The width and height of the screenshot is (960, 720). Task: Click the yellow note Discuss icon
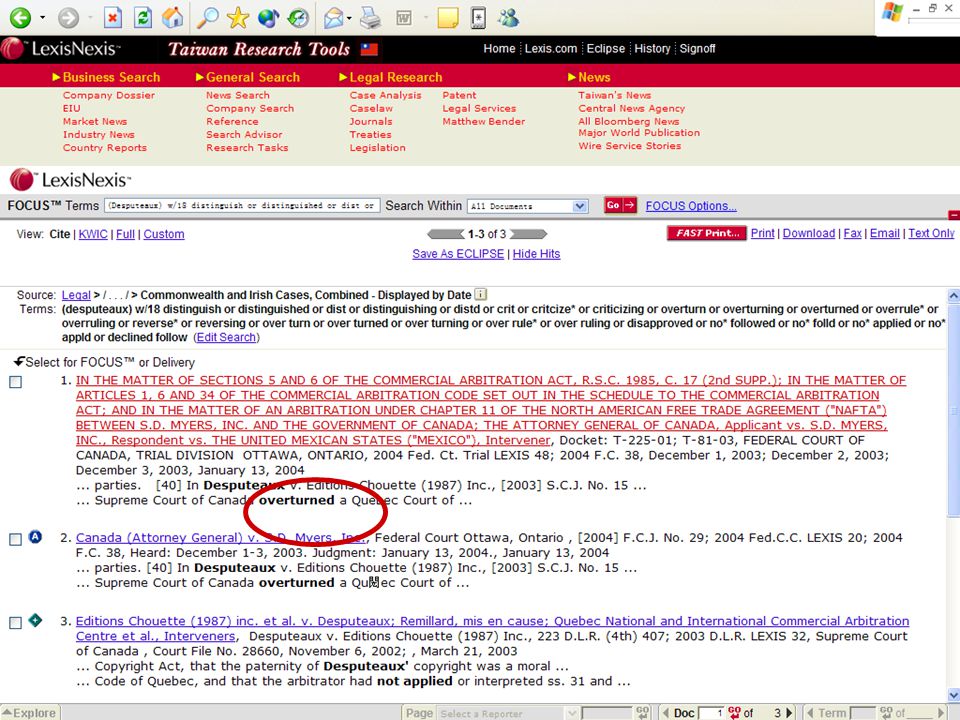(448, 18)
